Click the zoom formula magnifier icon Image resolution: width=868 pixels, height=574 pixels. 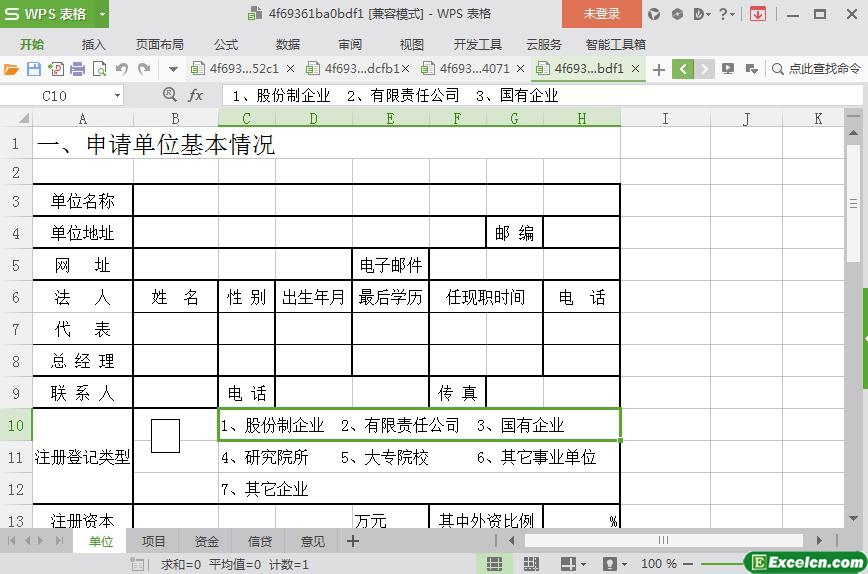pyautogui.click(x=170, y=95)
